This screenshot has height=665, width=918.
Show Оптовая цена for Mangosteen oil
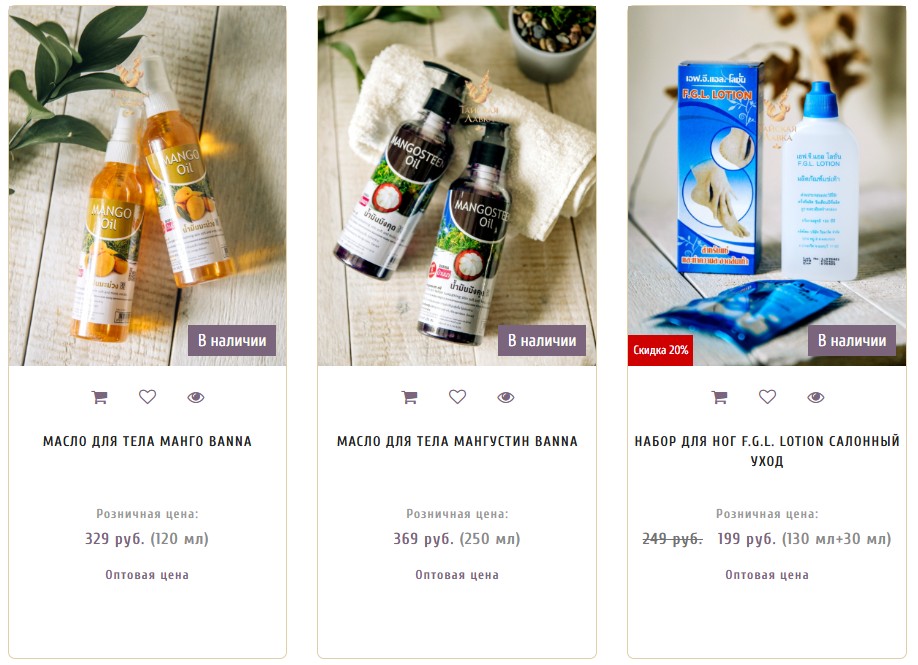(x=457, y=575)
